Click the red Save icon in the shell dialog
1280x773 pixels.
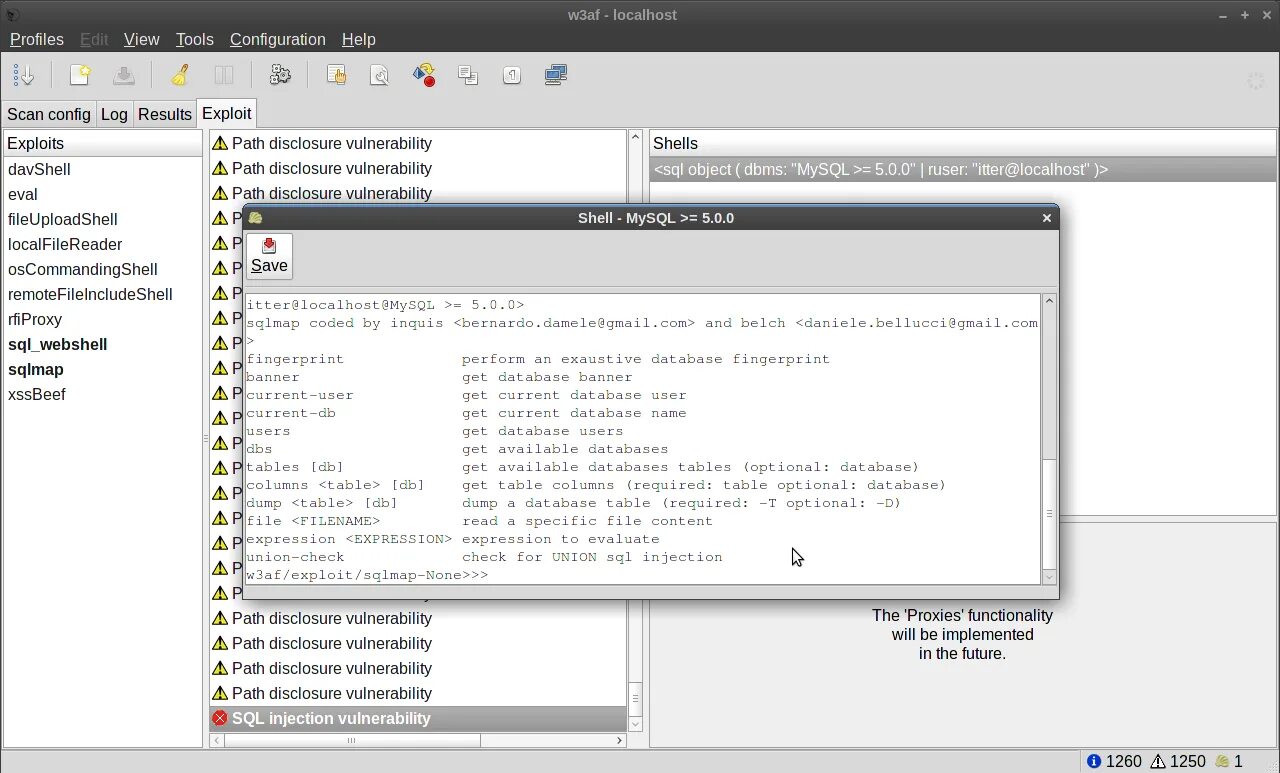click(269, 246)
